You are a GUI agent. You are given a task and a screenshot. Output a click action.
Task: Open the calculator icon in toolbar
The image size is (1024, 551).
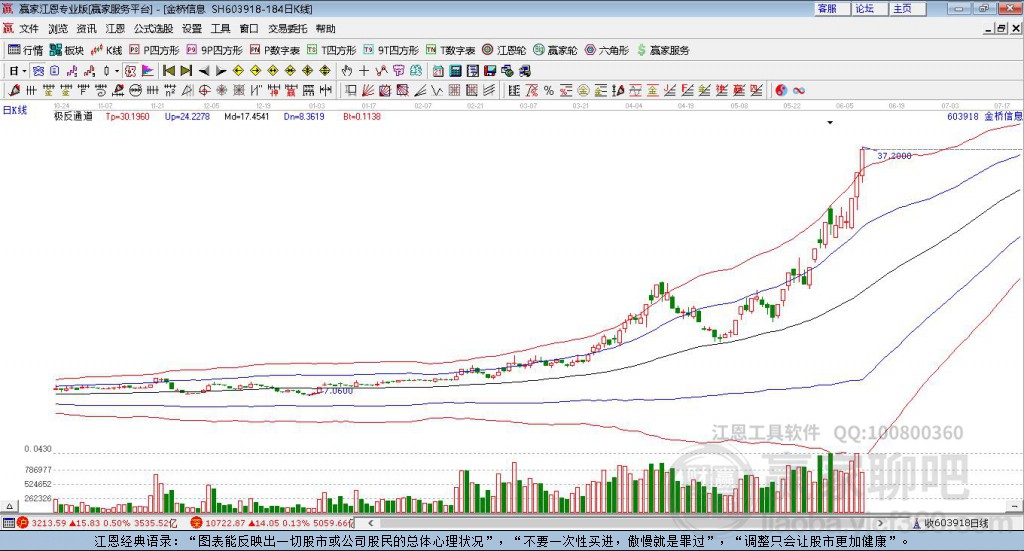[x=455, y=71]
